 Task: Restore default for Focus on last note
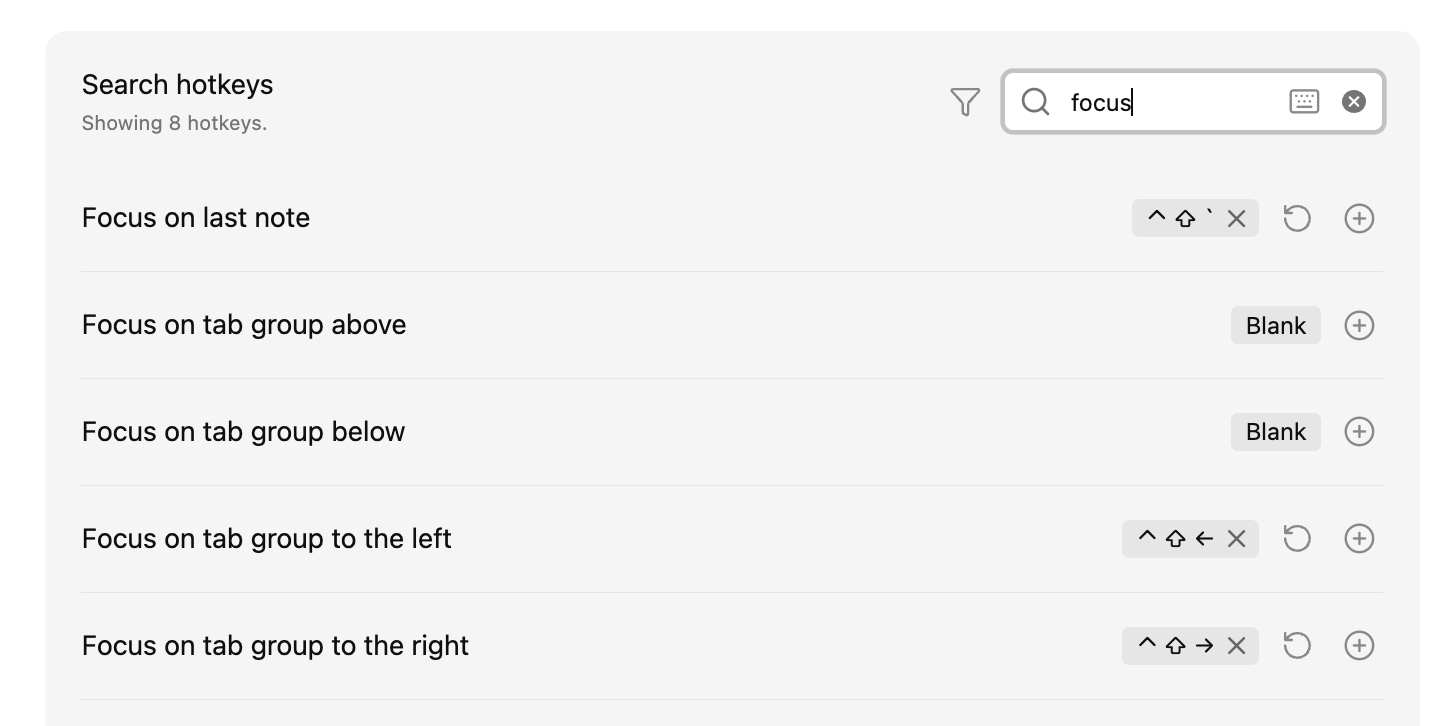click(1297, 218)
